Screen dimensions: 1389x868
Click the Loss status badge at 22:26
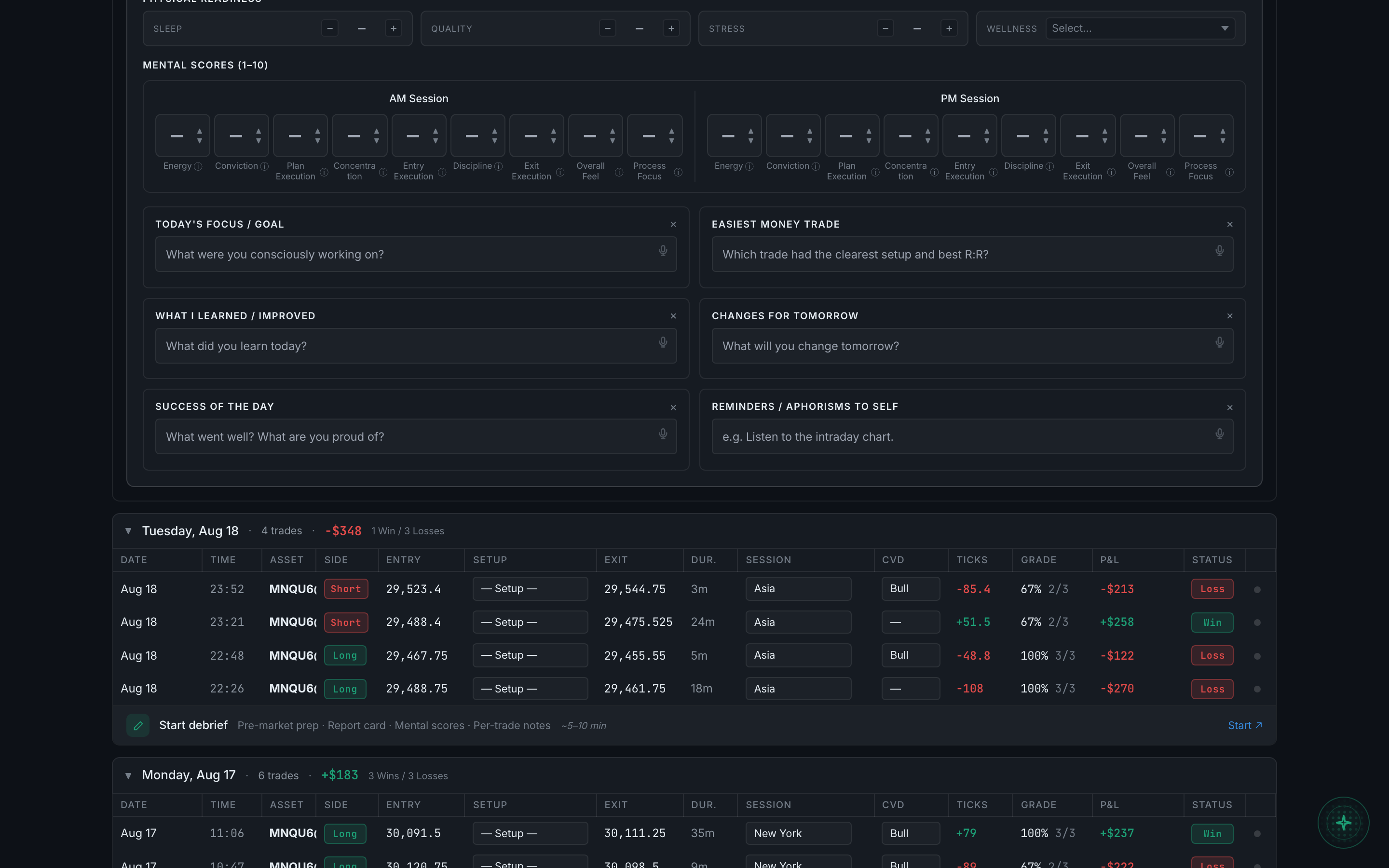point(1212,689)
